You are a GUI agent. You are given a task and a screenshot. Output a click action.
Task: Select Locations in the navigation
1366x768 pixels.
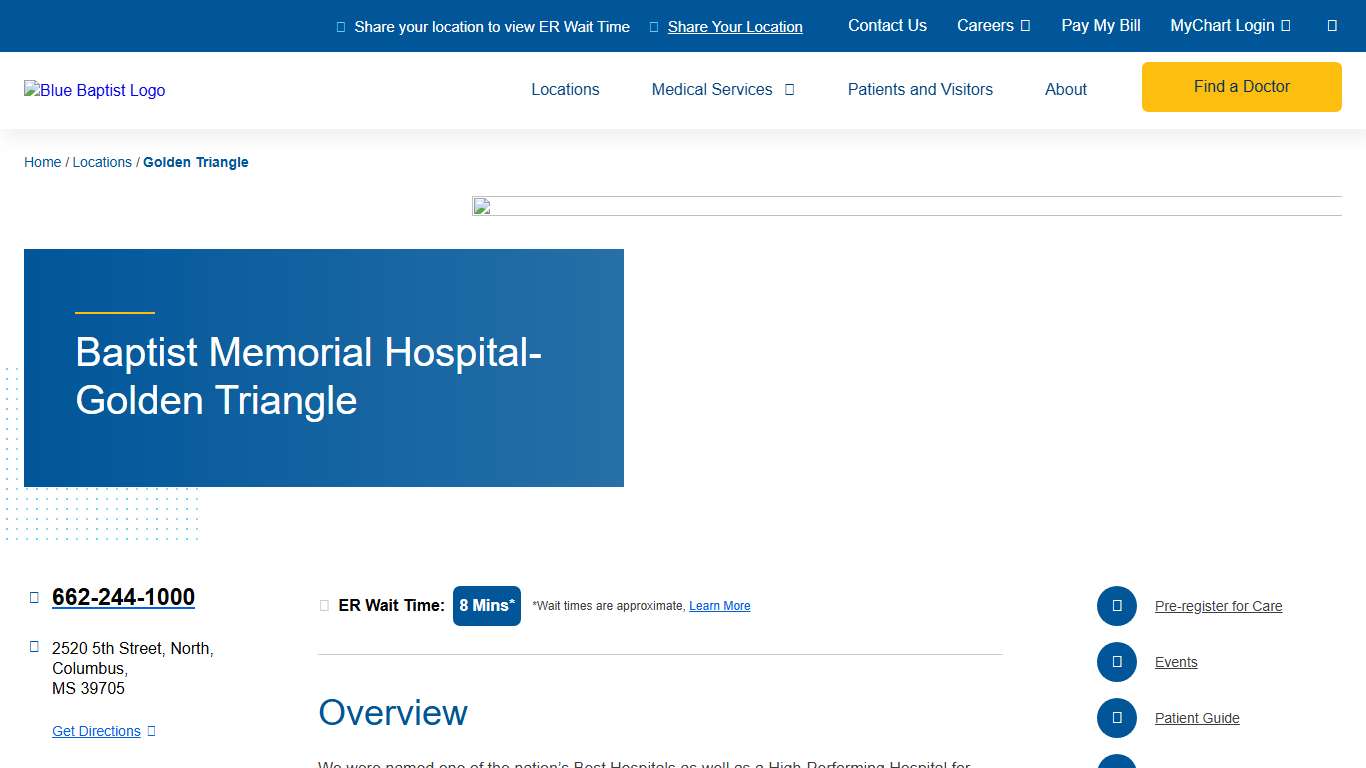(565, 89)
